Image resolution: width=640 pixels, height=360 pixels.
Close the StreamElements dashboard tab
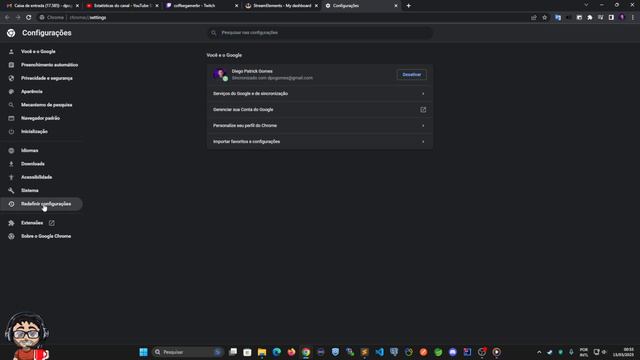coord(316,6)
